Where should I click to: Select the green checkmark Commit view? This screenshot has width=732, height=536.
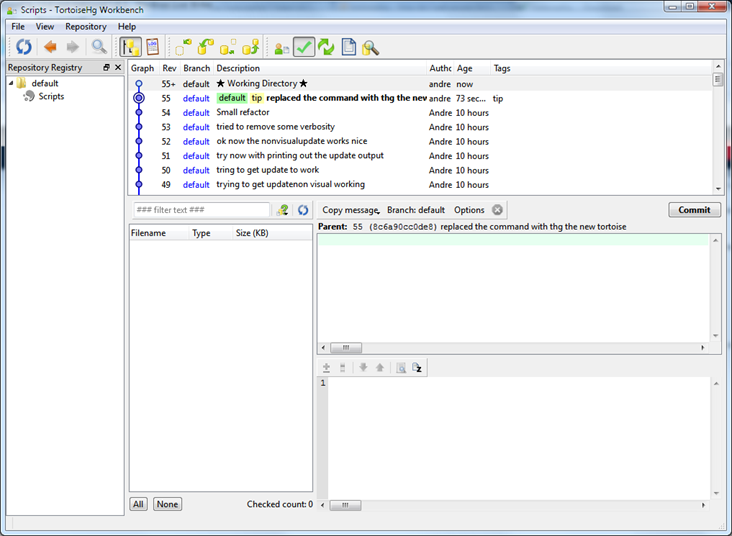coord(304,47)
